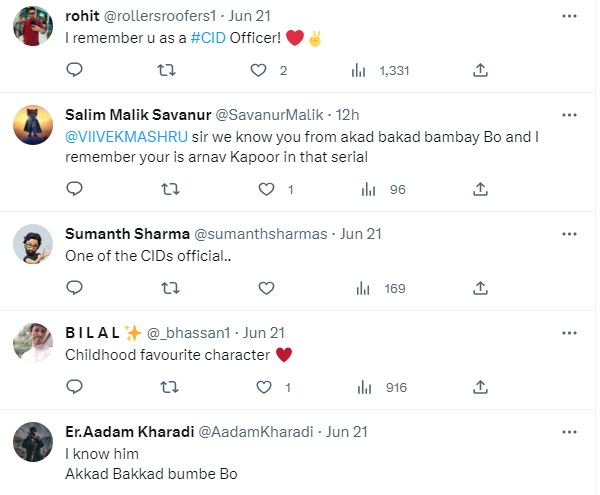Screen dimensions: 600x495
Task: Share Salim Malik Savanur's tweet
Action: pyautogui.click(x=480, y=189)
